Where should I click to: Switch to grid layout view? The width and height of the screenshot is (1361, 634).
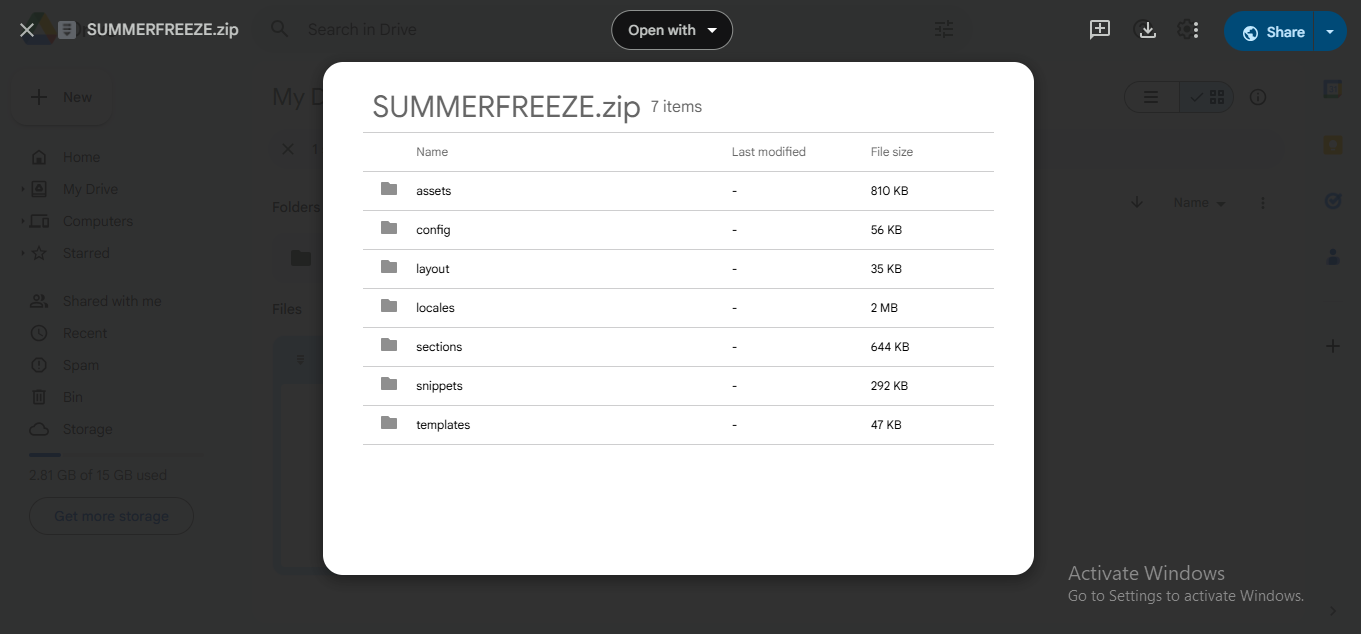tap(1208, 97)
